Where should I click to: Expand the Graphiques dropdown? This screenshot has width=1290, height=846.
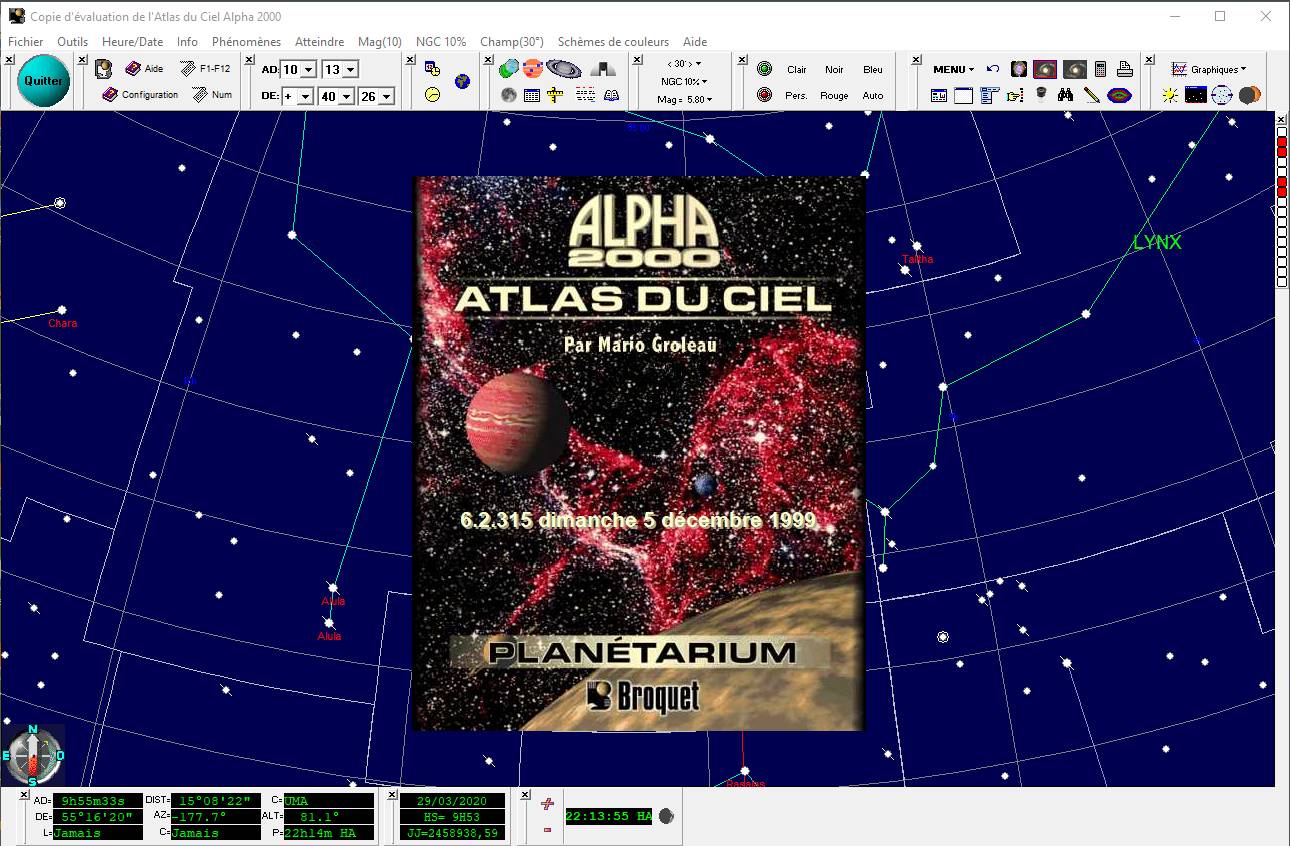(1209, 69)
